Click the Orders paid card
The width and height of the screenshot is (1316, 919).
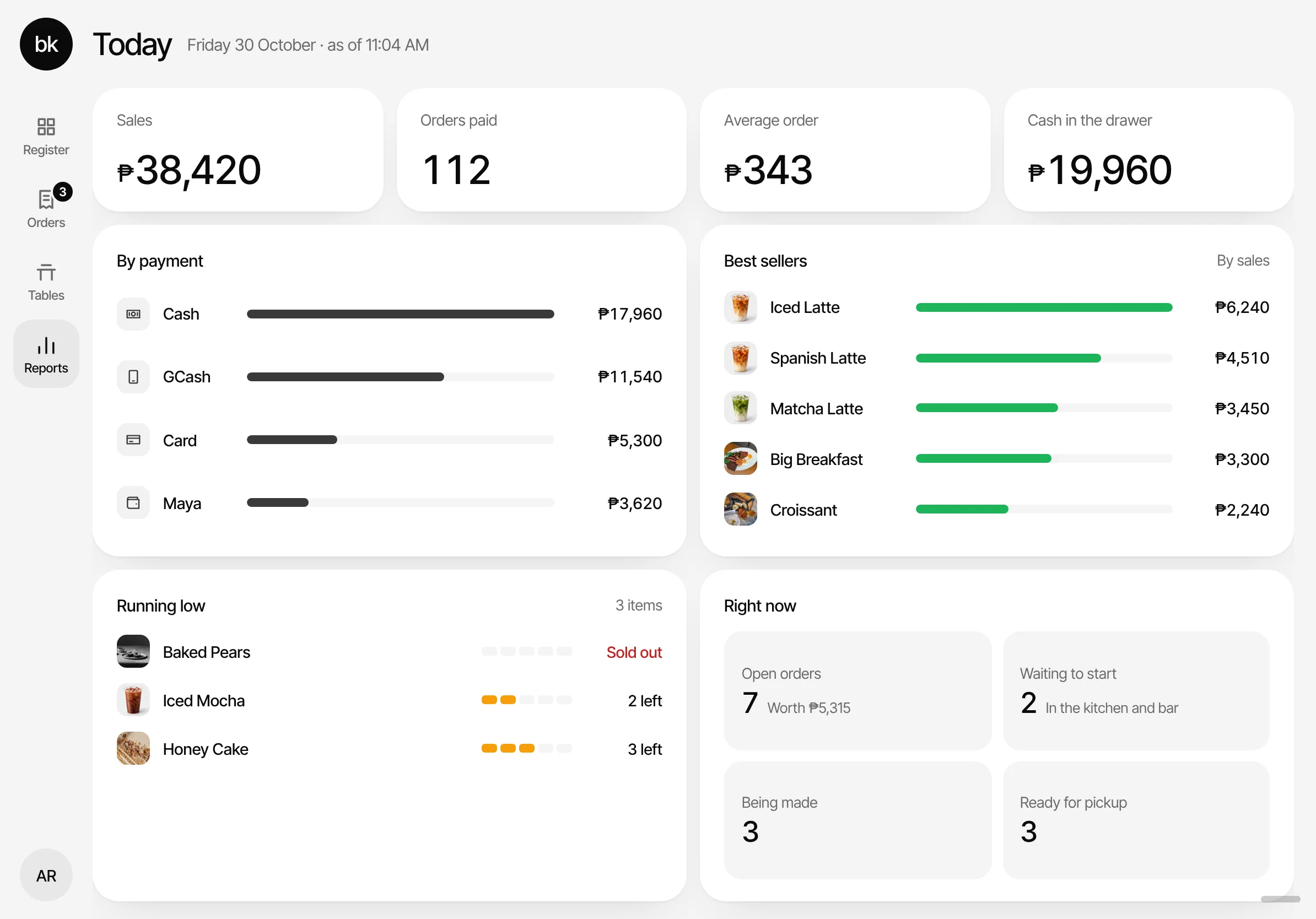(541, 150)
